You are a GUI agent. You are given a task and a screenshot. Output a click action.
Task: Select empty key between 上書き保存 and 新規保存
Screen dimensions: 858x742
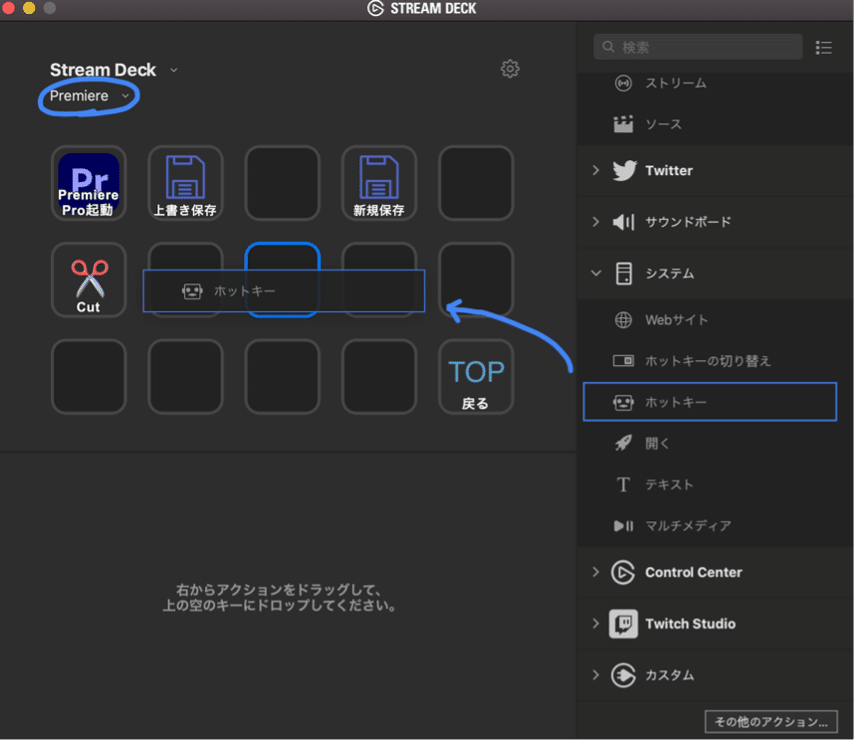(x=282, y=183)
